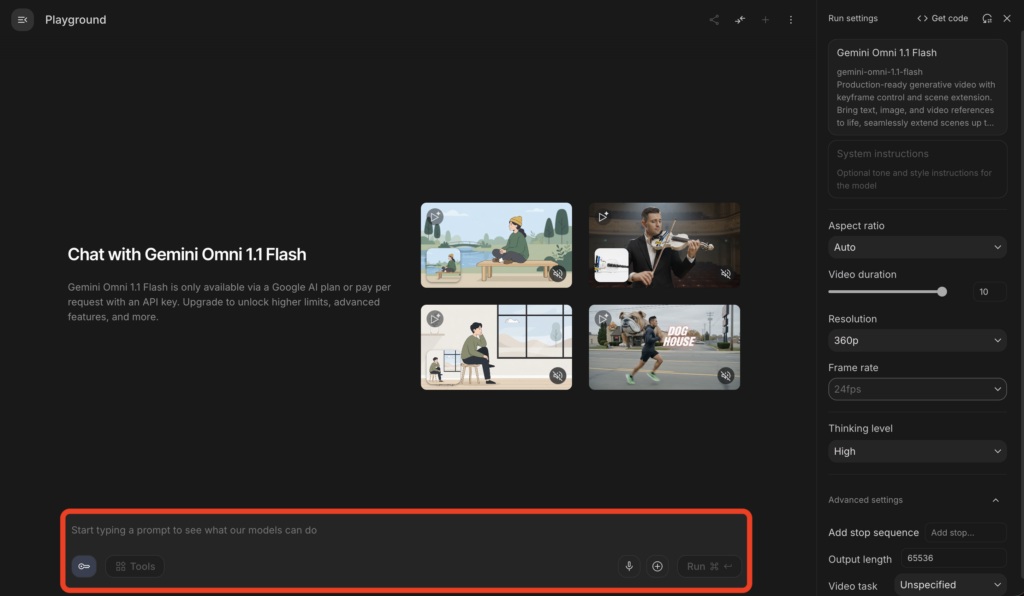Open the Dog House runner thumbnail
The width and height of the screenshot is (1024, 596).
click(664, 347)
